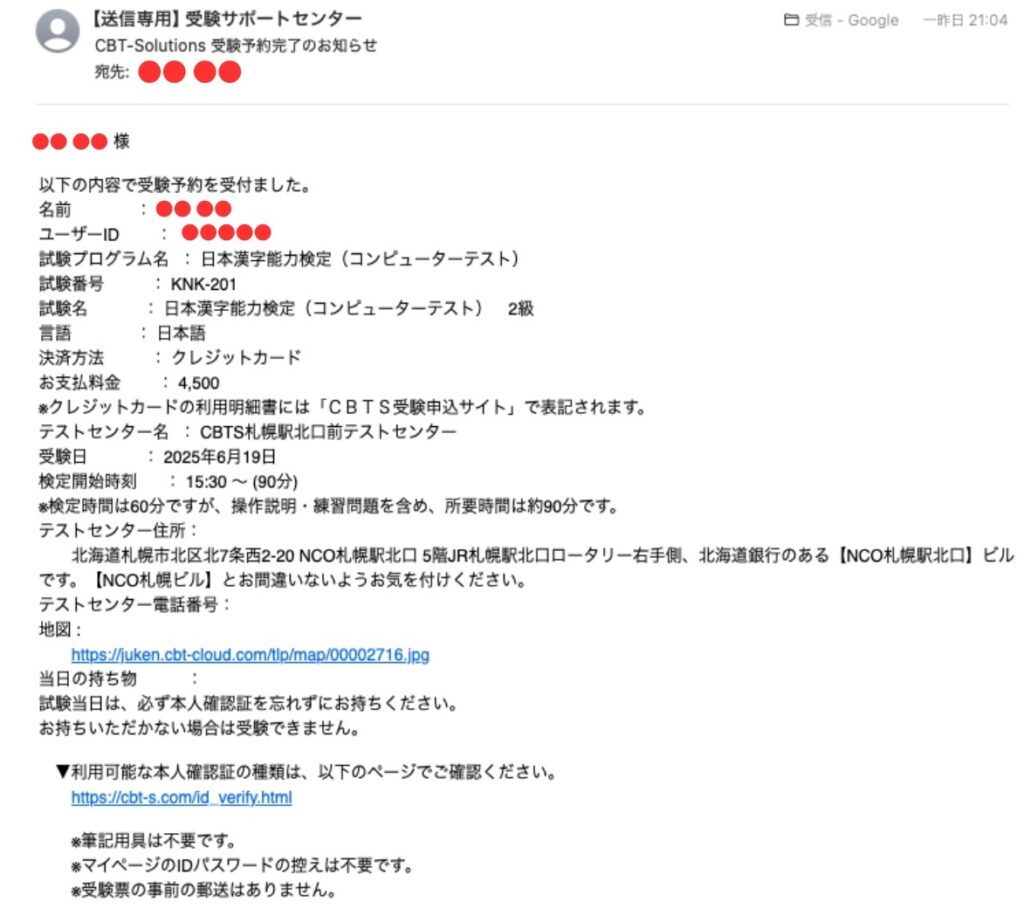The width and height of the screenshot is (1024, 909).
Task: Click the テストセンター電話番号 label
Action: (135, 604)
